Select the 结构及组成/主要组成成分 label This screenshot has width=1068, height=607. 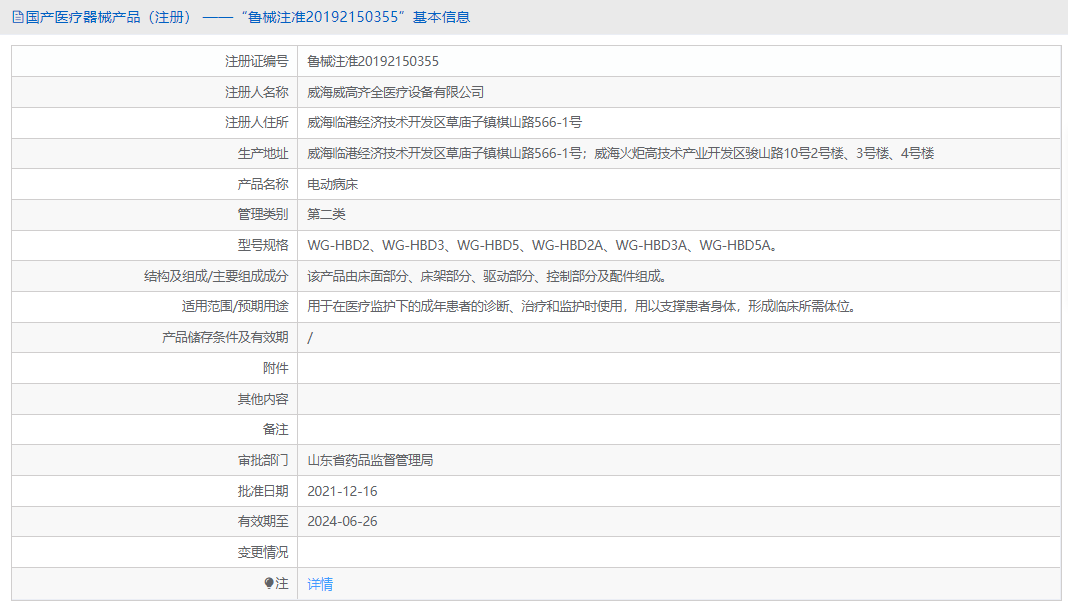(x=217, y=276)
